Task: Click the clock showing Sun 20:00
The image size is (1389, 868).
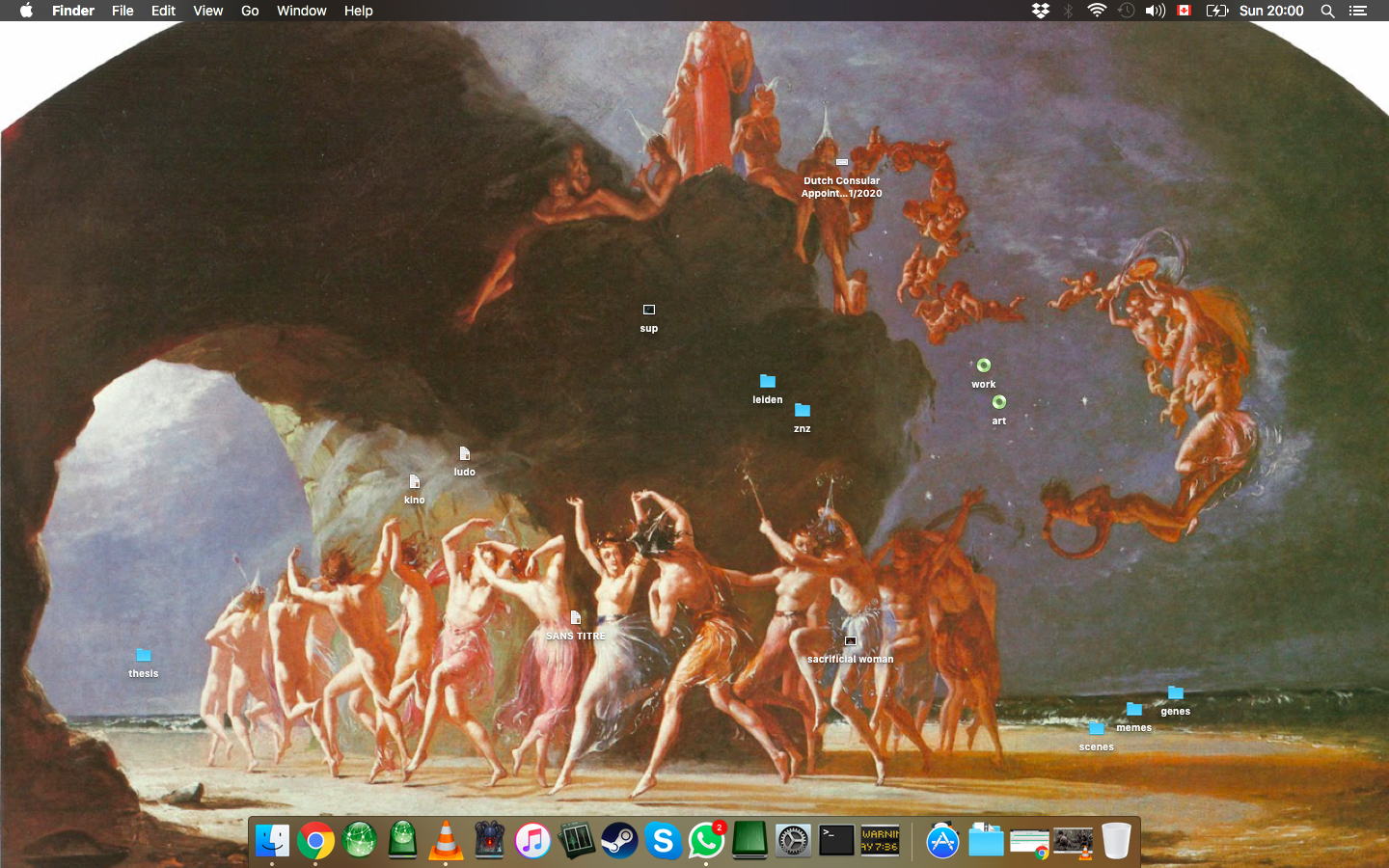Action: (x=1270, y=11)
